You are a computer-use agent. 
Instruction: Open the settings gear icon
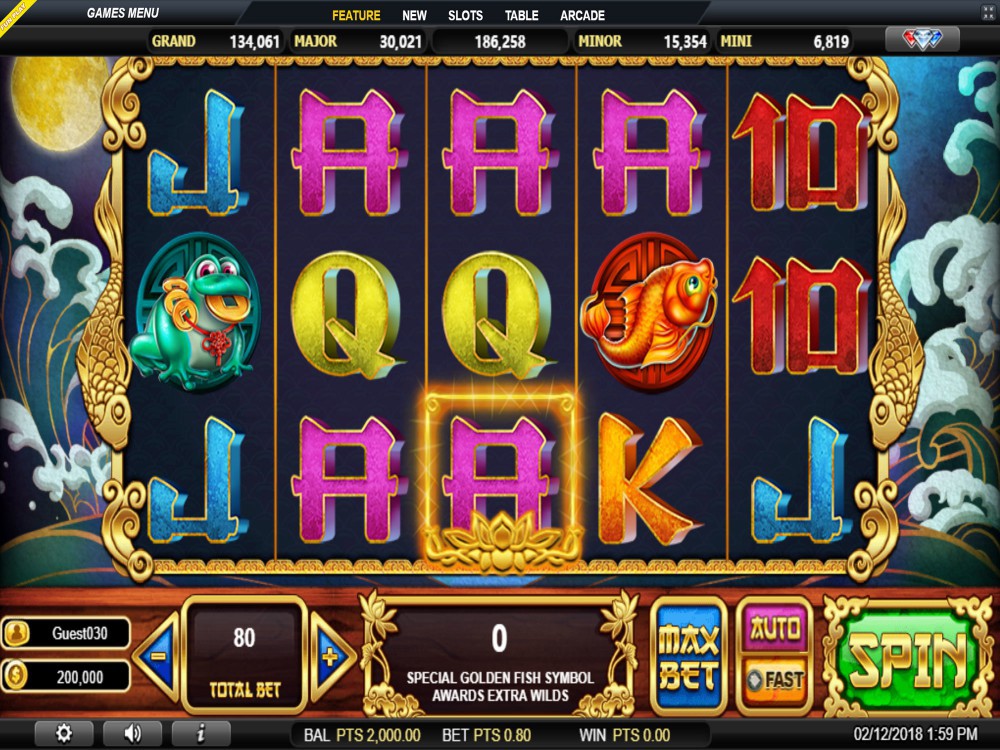[64, 734]
